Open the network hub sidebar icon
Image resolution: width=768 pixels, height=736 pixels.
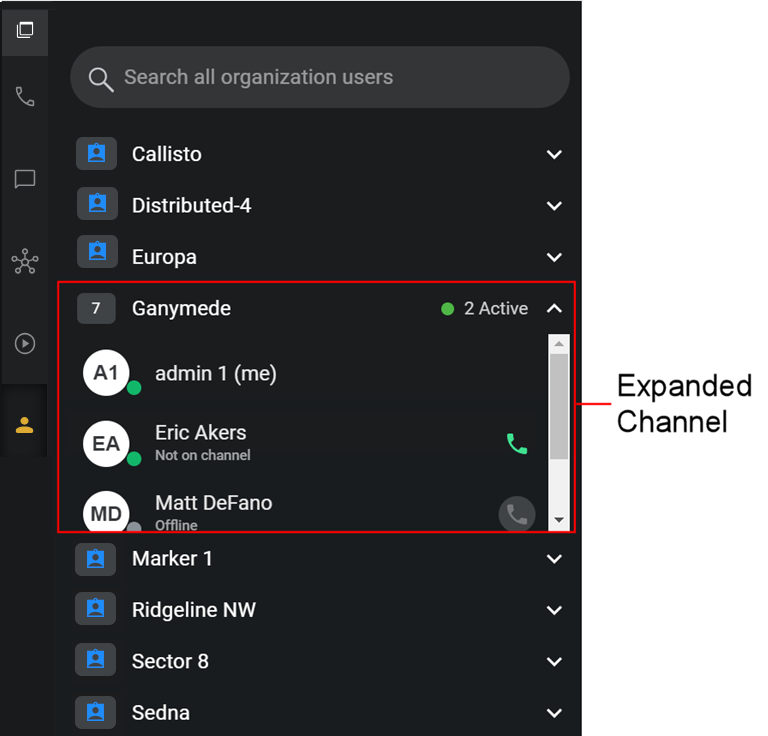pyautogui.click(x=25, y=261)
